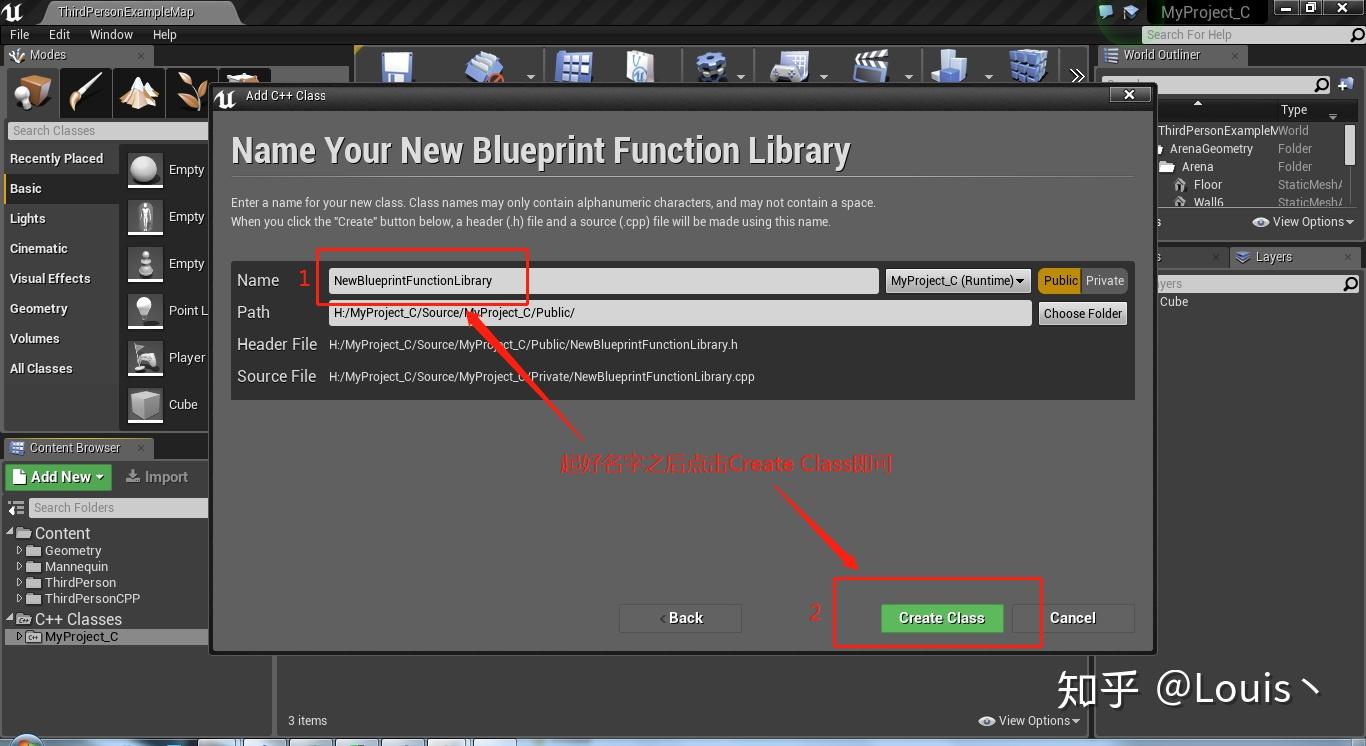Open the MyProject_C (Runtime) module dropdown
The width and height of the screenshot is (1366, 746).
956,280
